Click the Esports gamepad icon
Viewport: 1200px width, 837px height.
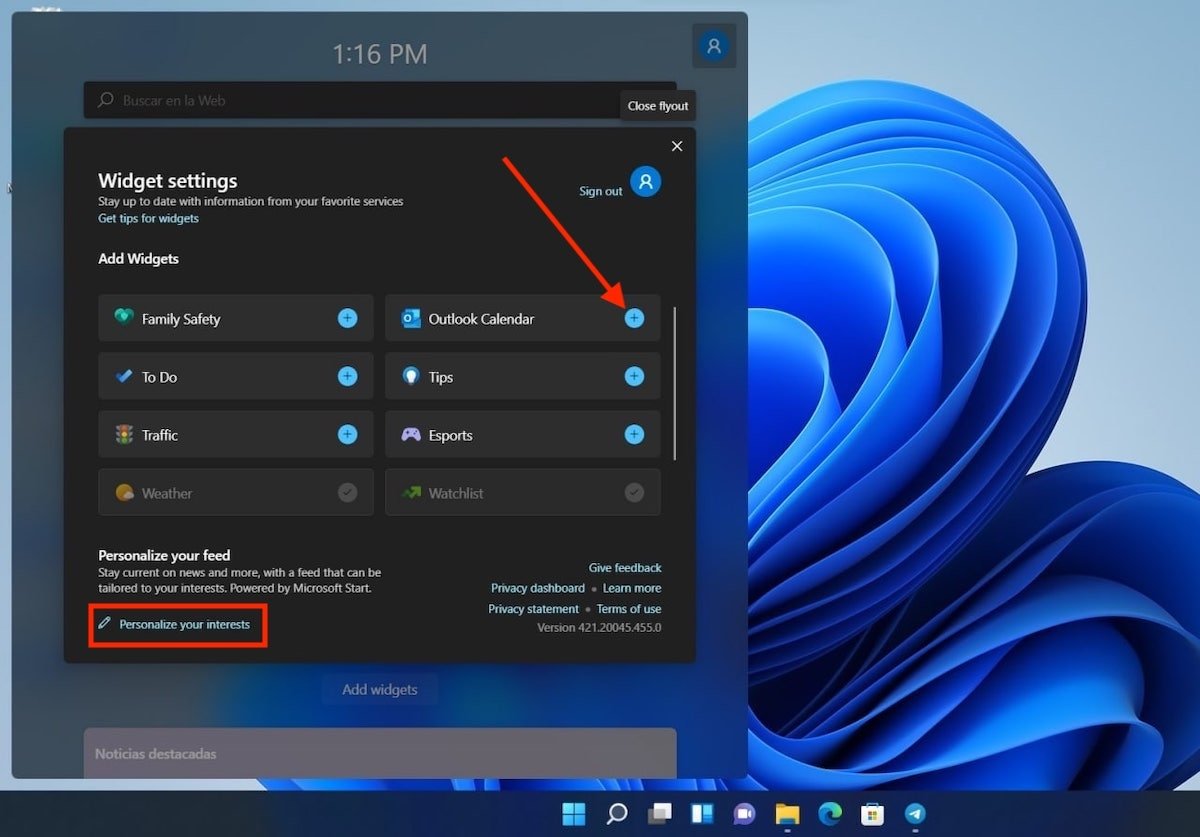point(411,434)
